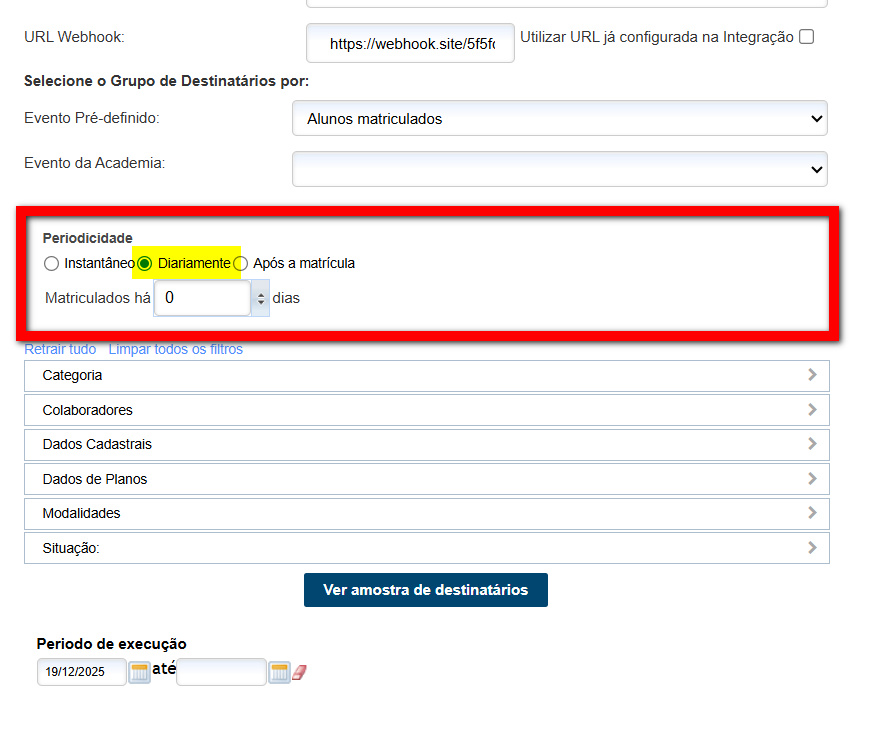Click the 'Retrair tudo' link
Screen dimensions: 876x744
(60, 349)
